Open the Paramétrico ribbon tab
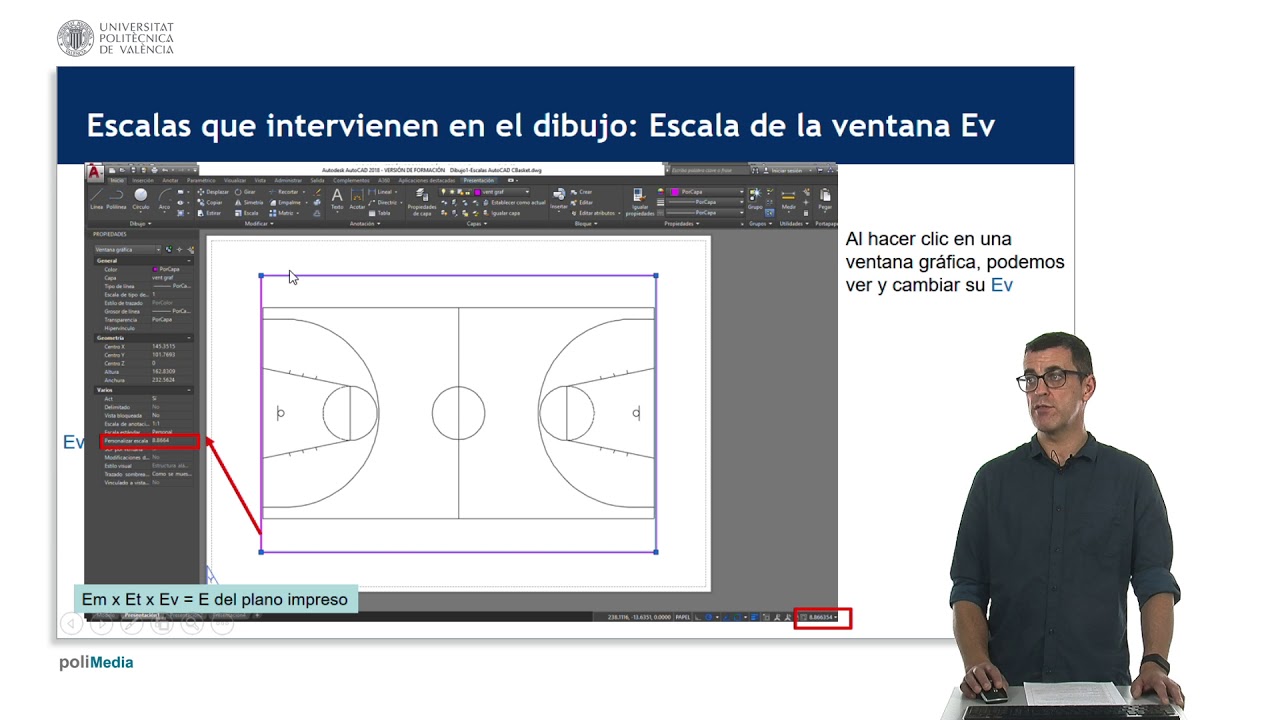The height and width of the screenshot is (720, 1280). 201,181
